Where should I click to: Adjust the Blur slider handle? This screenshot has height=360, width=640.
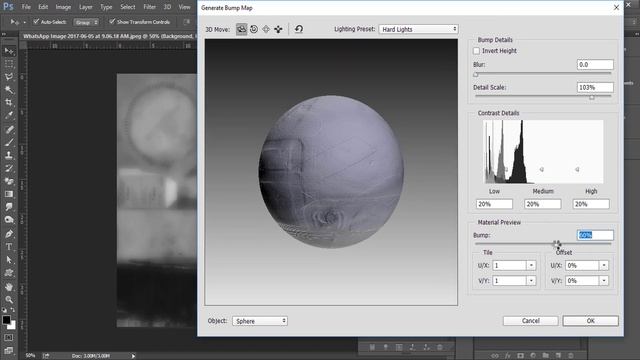476,75
